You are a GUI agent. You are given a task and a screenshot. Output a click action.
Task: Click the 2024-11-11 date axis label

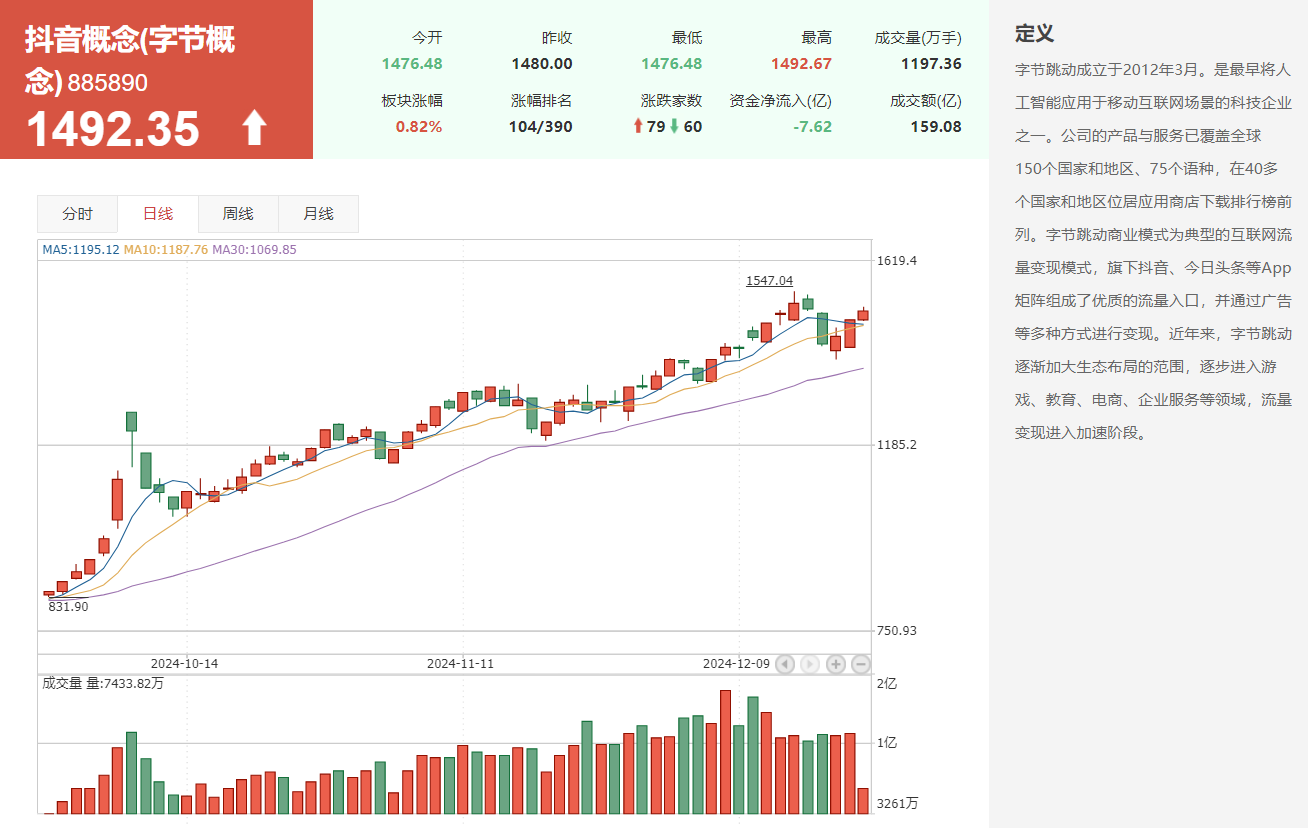coord(461,663)
